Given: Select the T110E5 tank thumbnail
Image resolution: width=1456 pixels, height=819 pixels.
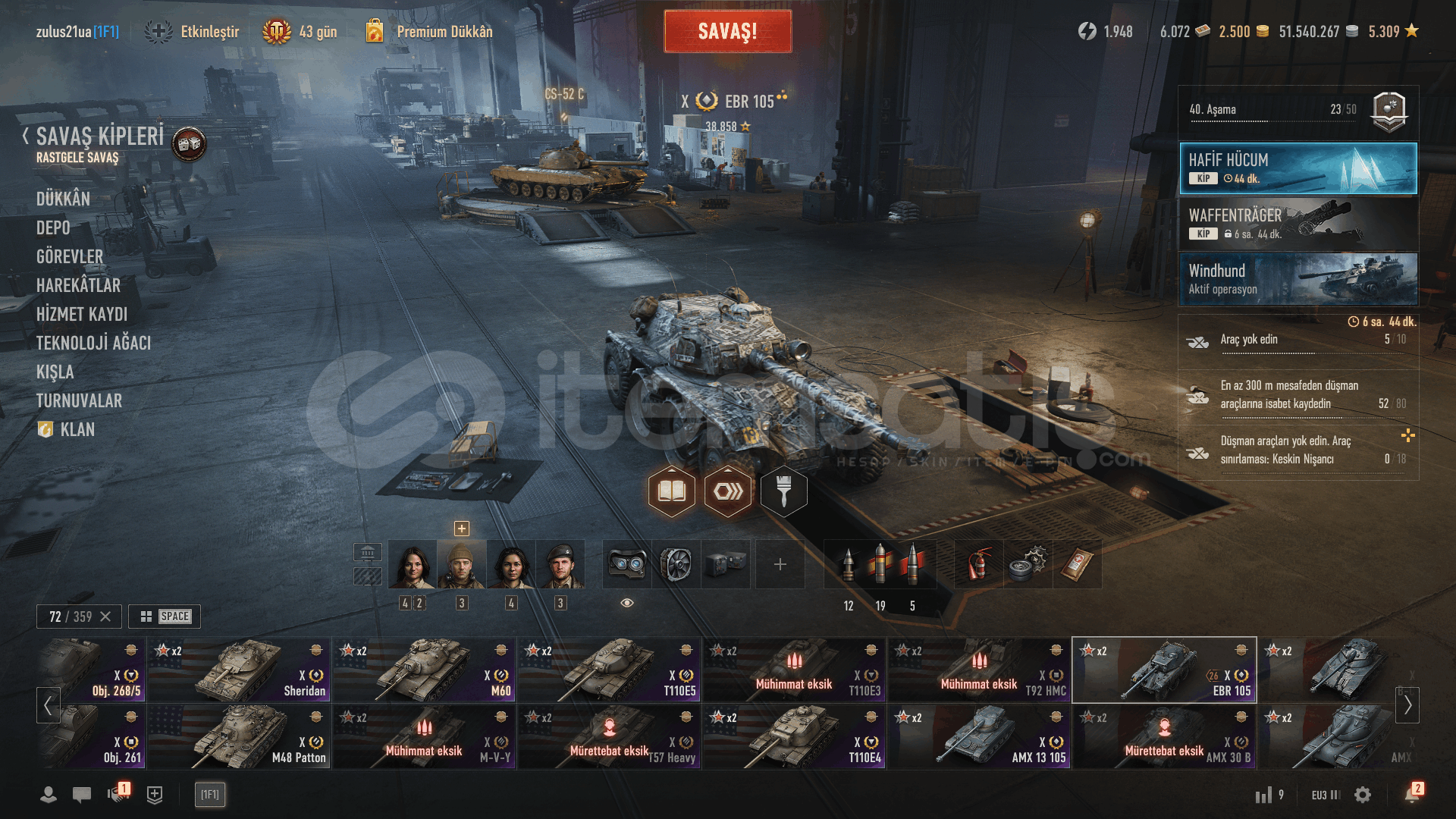Looking at the screenshot, I should coord(609,670).
